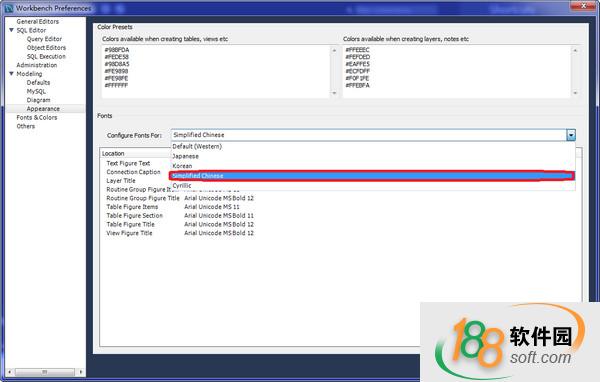Collapse the SQL Editor tree node
Viewport: 600px width, 382px height.
coord(11,30)
